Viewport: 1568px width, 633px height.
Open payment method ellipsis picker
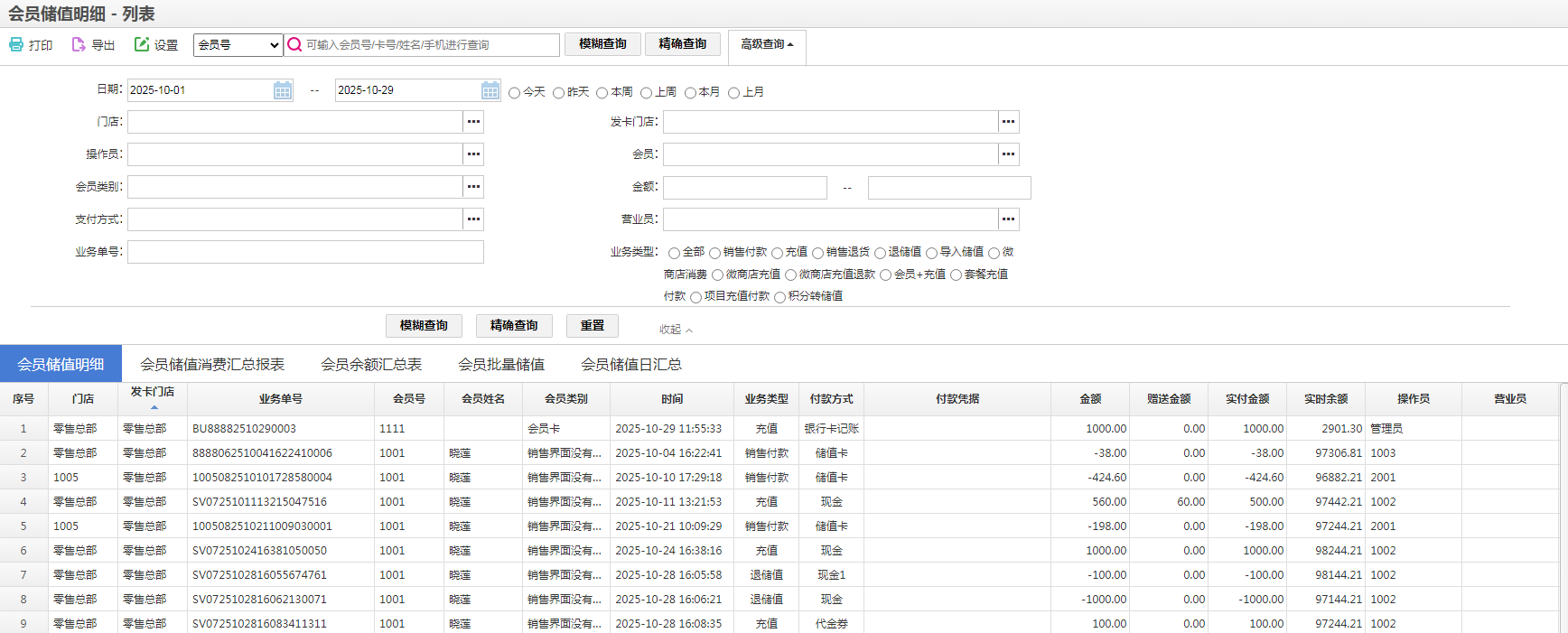[x=473, y=219]
